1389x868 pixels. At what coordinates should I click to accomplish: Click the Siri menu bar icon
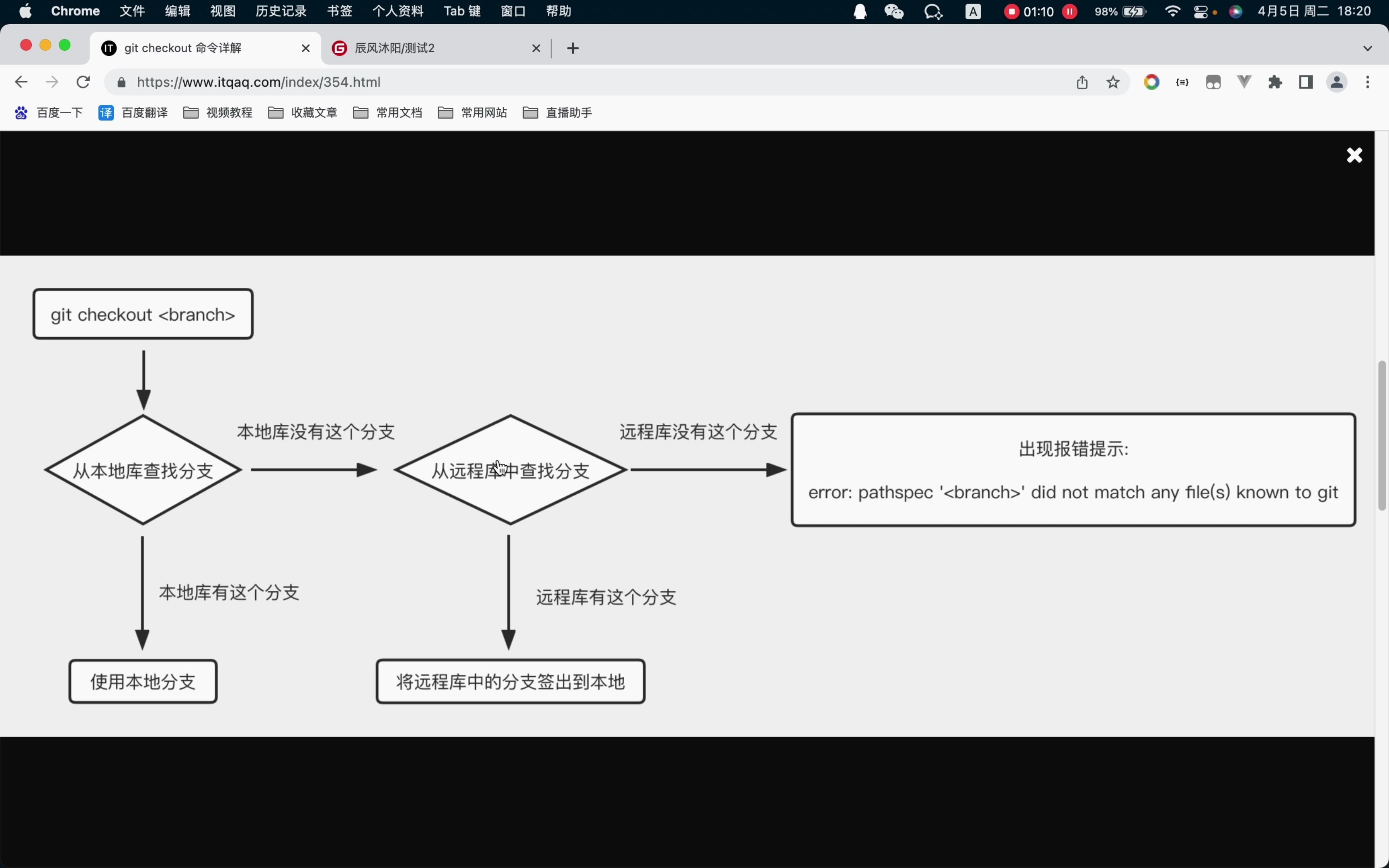[x=1236, y=12]
